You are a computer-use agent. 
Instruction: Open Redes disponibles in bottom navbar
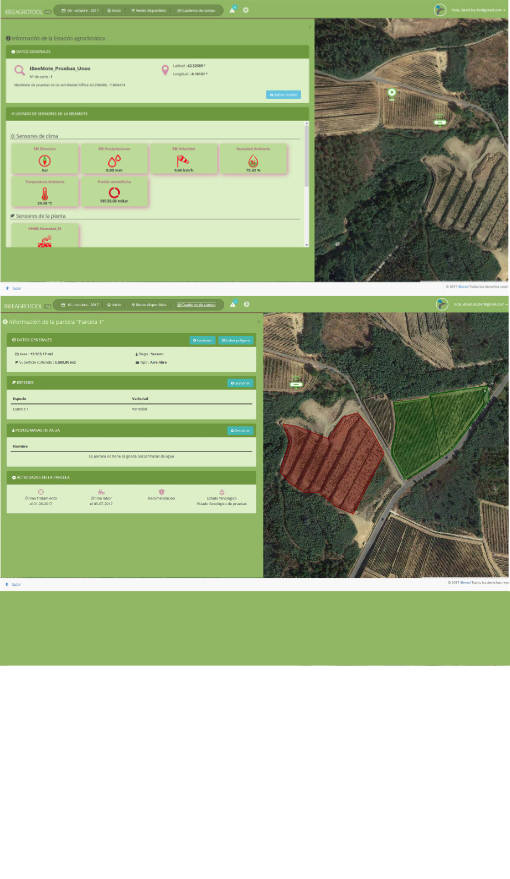coord(149,304)
